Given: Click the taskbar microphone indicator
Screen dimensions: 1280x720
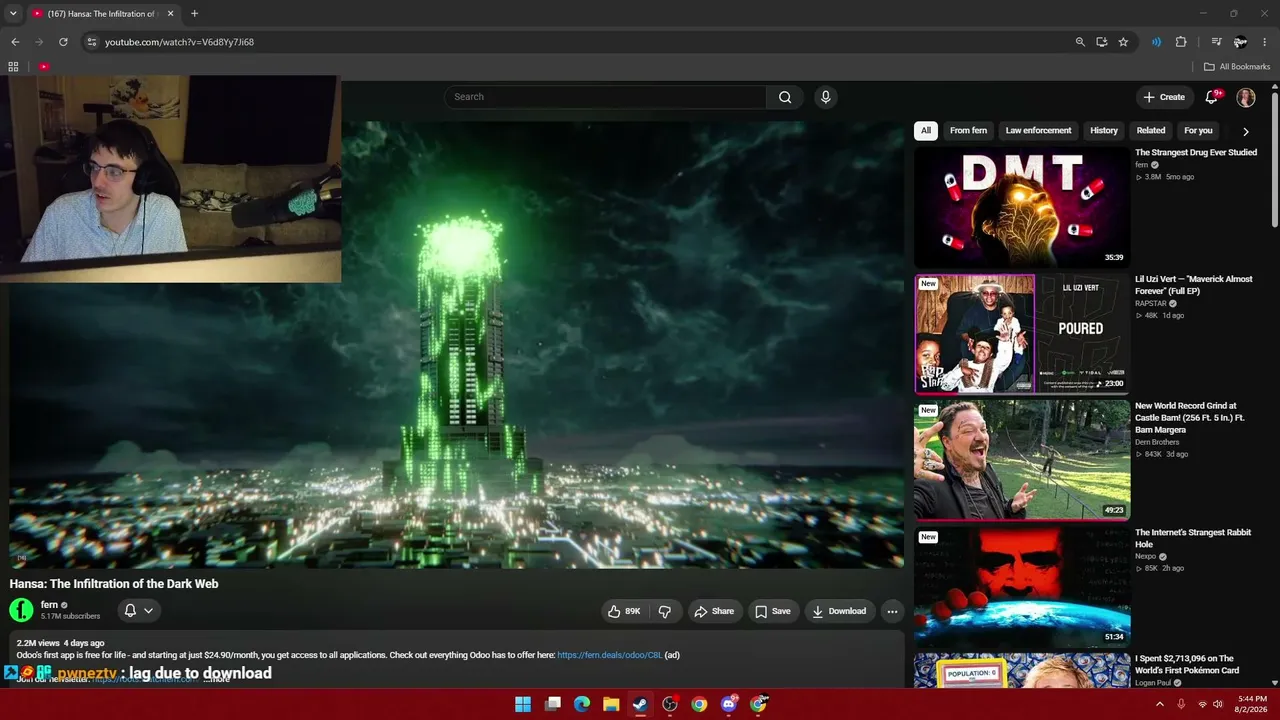Looking at the screenshot, I should pos(1181,704).
